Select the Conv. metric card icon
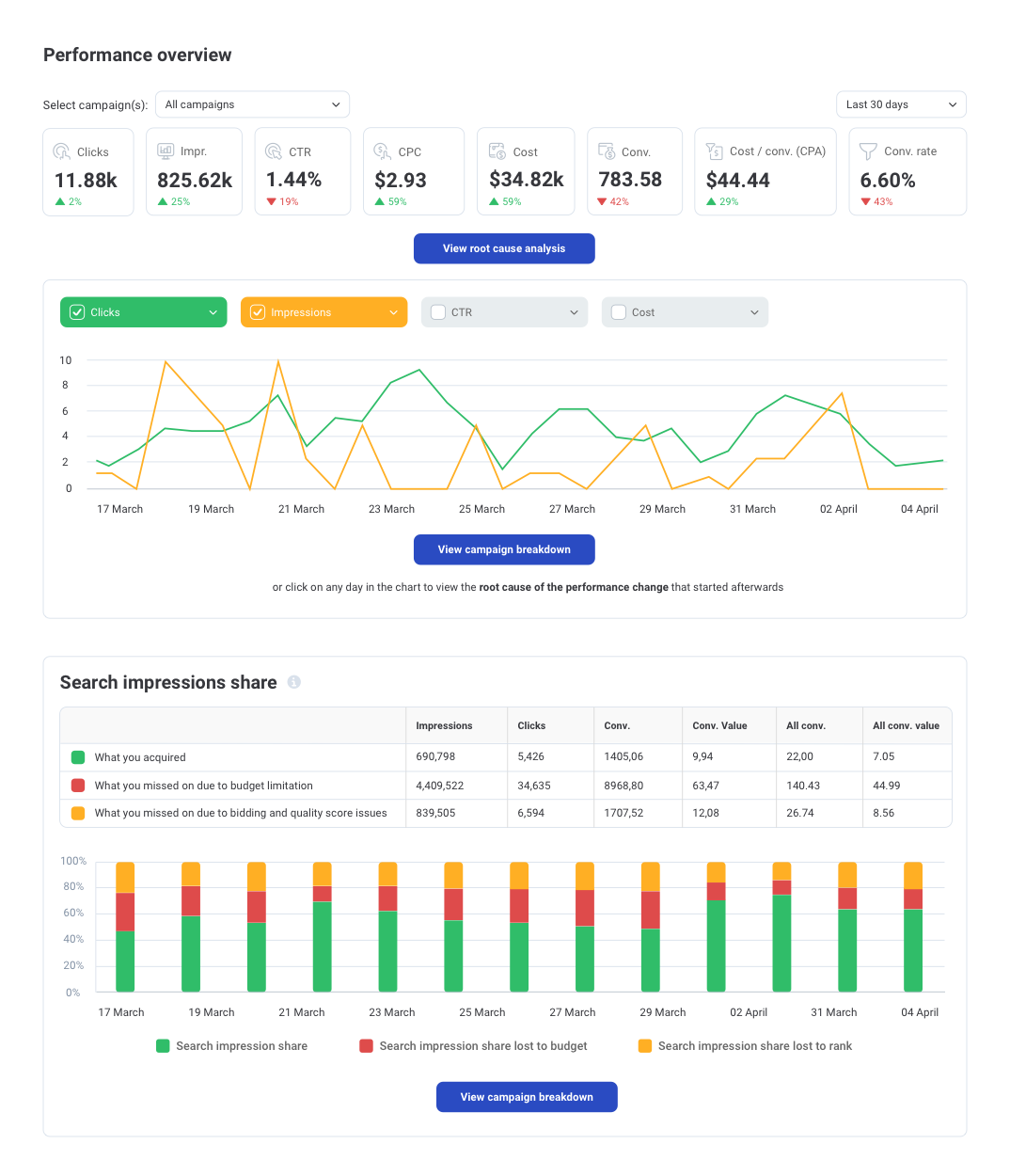The height and width of the screenshot is (1176, 1010). click(607, 151)
